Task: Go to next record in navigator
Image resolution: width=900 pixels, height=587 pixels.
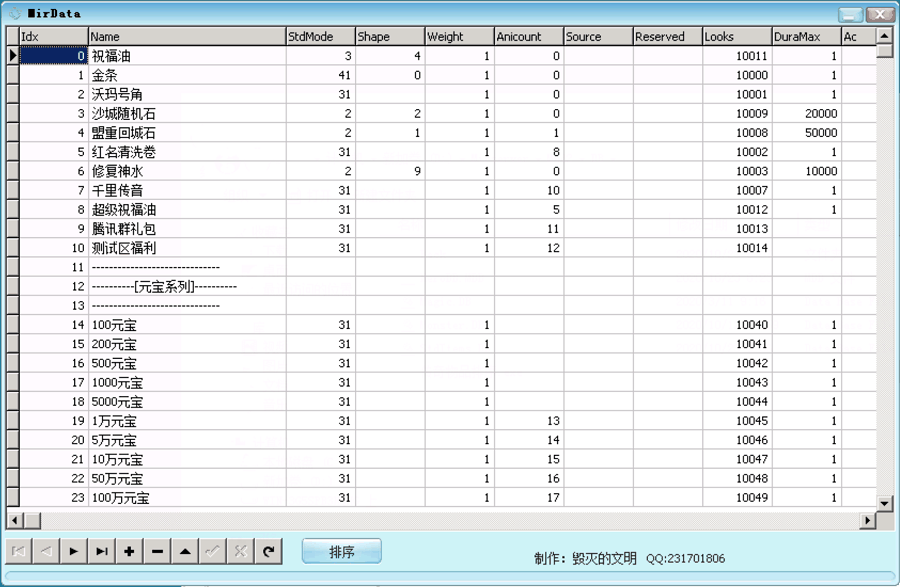Action: [x=74, y=551]
